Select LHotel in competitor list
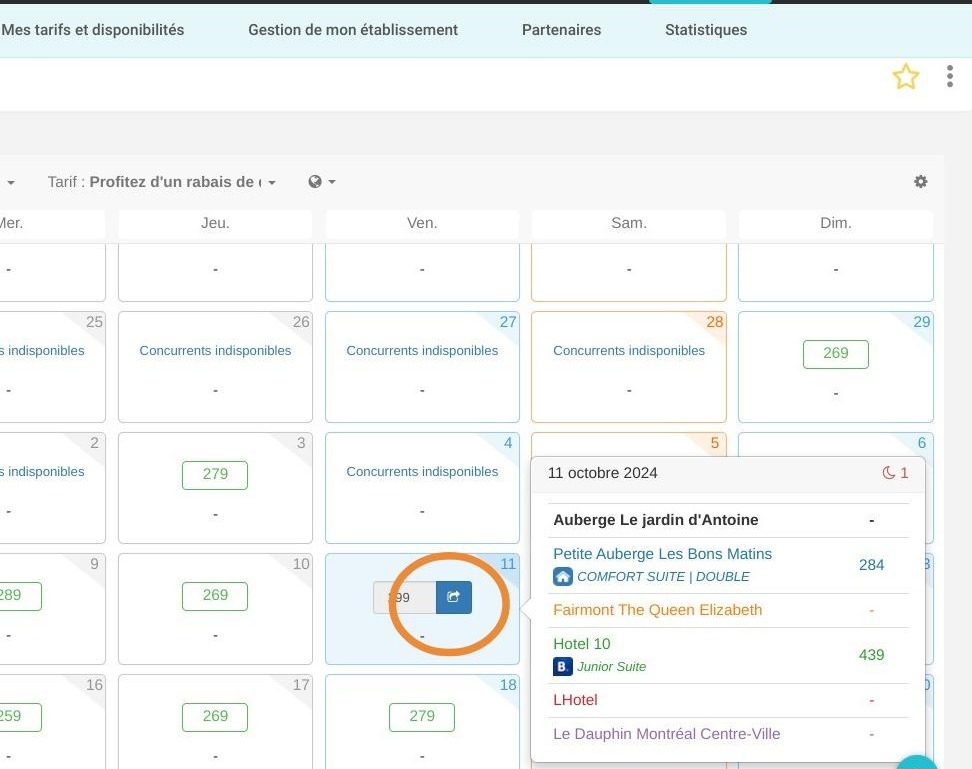The width and height of the screenshot is (972, 769). (x=575, y=700)
